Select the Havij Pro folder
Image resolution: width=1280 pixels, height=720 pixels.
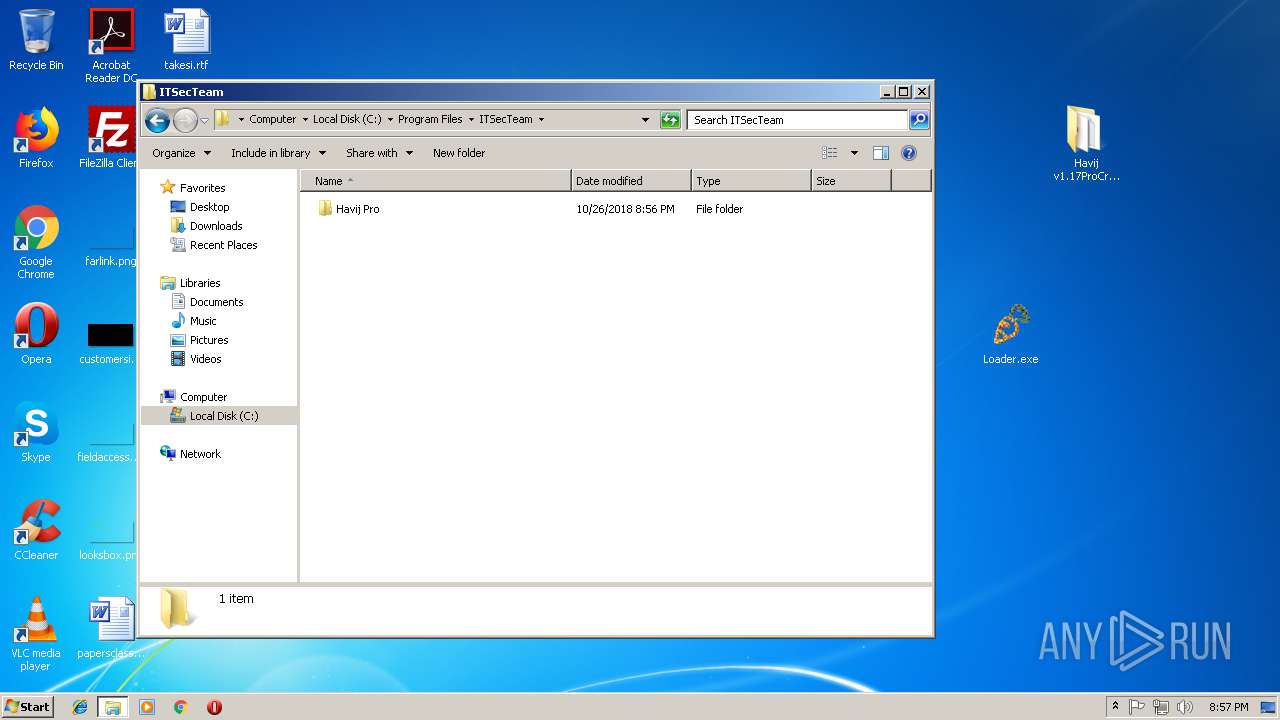[357, 209]
